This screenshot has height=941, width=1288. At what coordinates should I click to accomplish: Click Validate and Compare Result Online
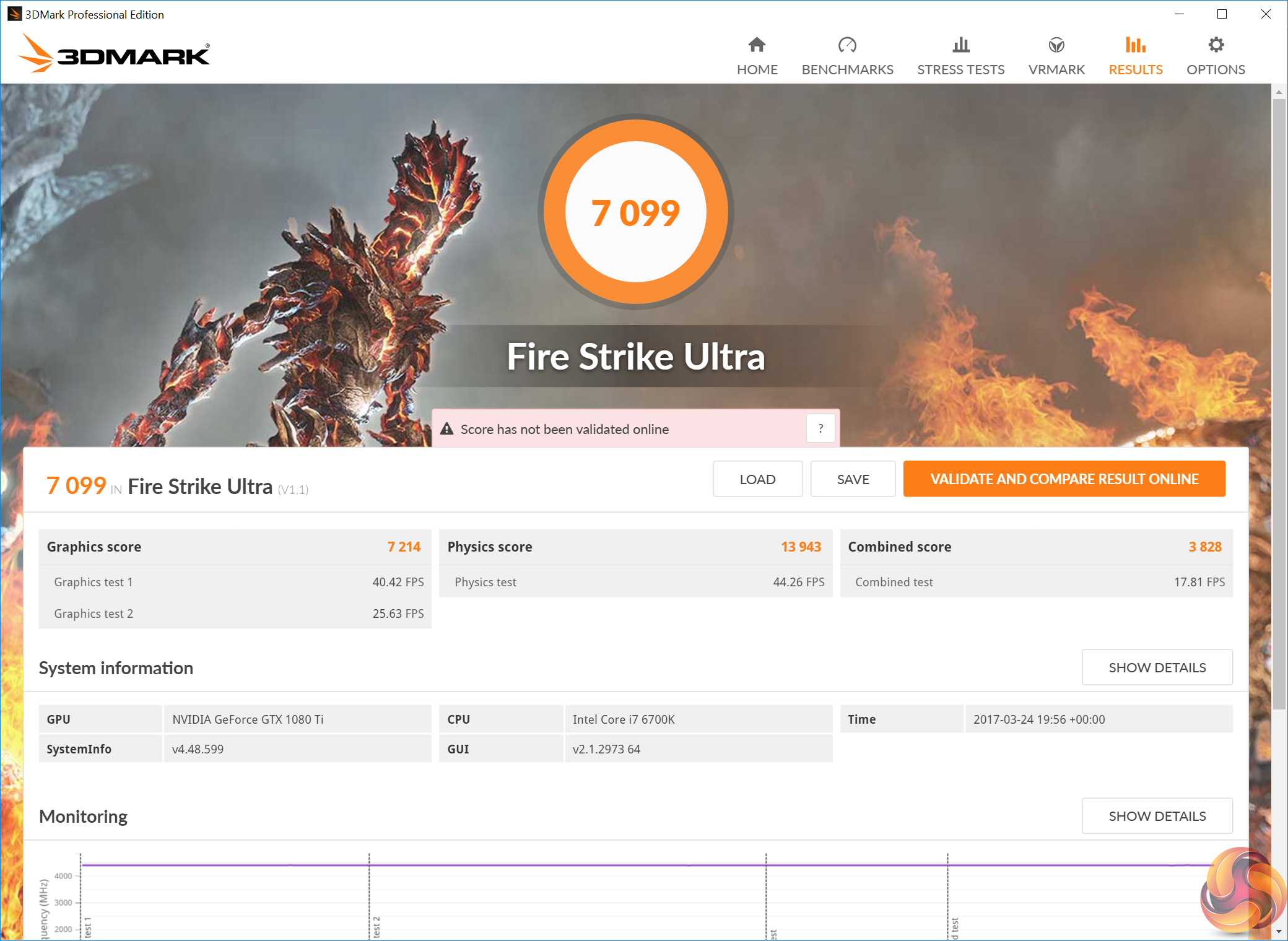click(1064, 479)
